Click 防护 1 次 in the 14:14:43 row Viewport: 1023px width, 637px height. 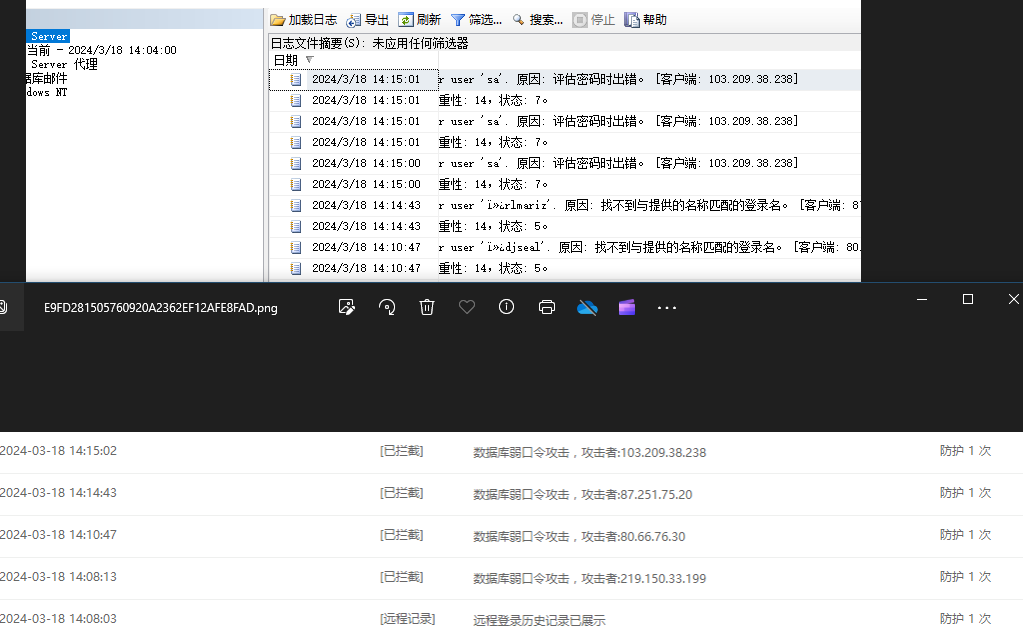[966, 493]
